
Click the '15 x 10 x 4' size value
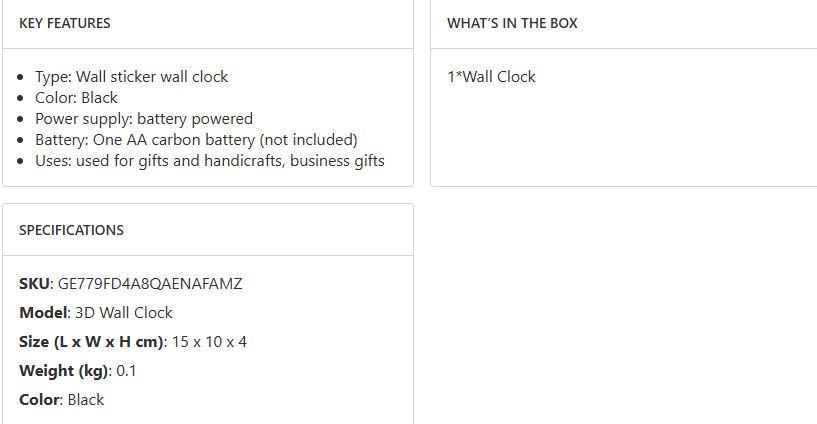(x=209, y=342)
